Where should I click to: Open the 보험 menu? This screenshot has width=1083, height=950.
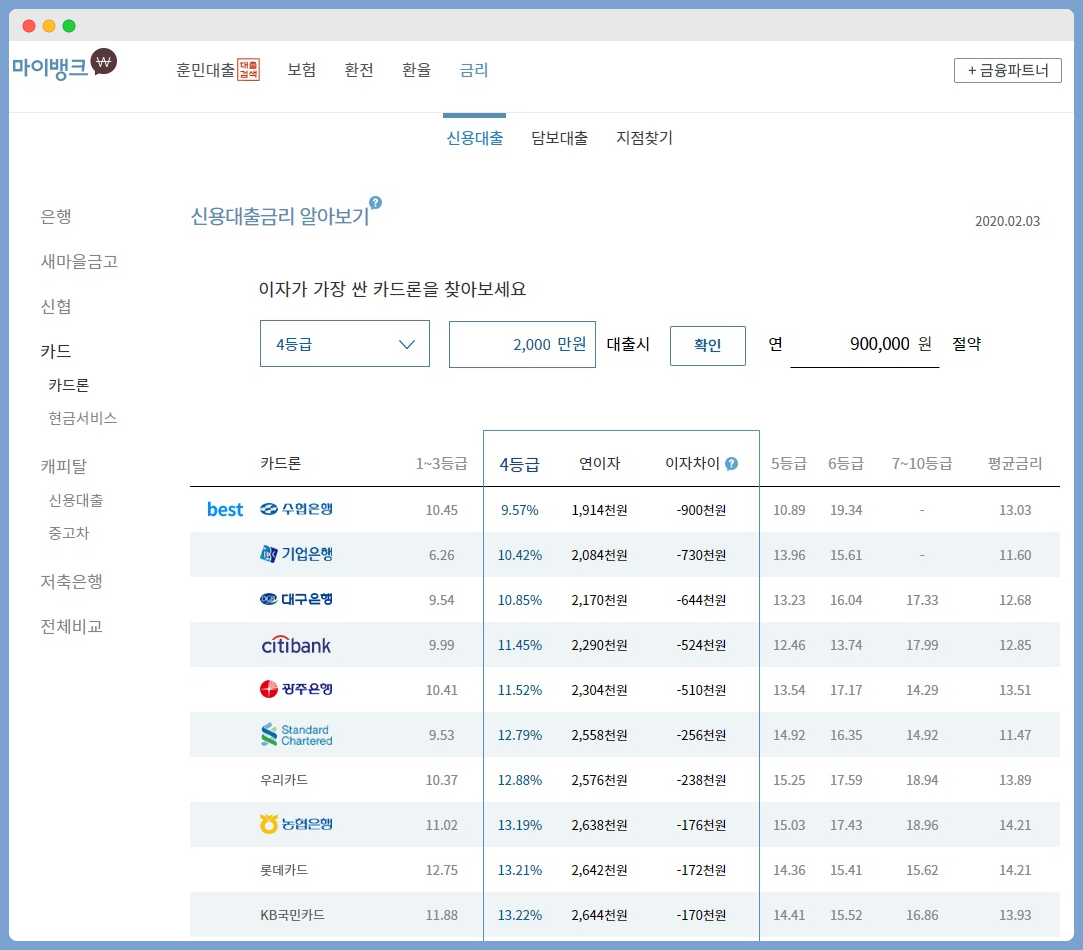tap(302, 70)
